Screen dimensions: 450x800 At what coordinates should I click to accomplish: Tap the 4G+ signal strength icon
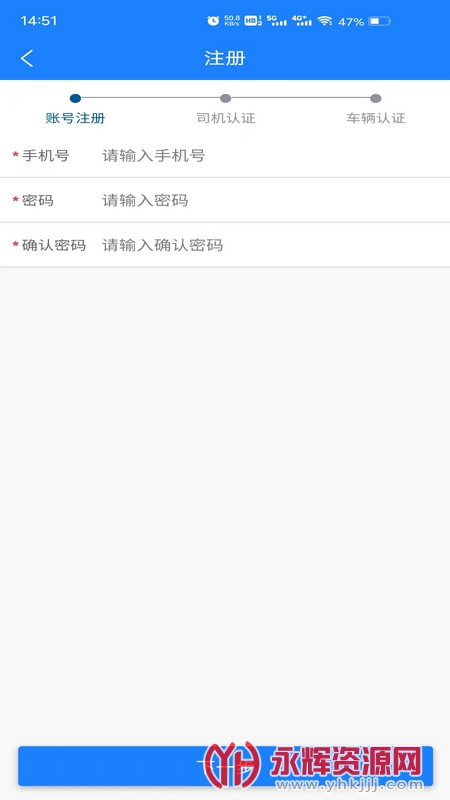pos(302,20)
